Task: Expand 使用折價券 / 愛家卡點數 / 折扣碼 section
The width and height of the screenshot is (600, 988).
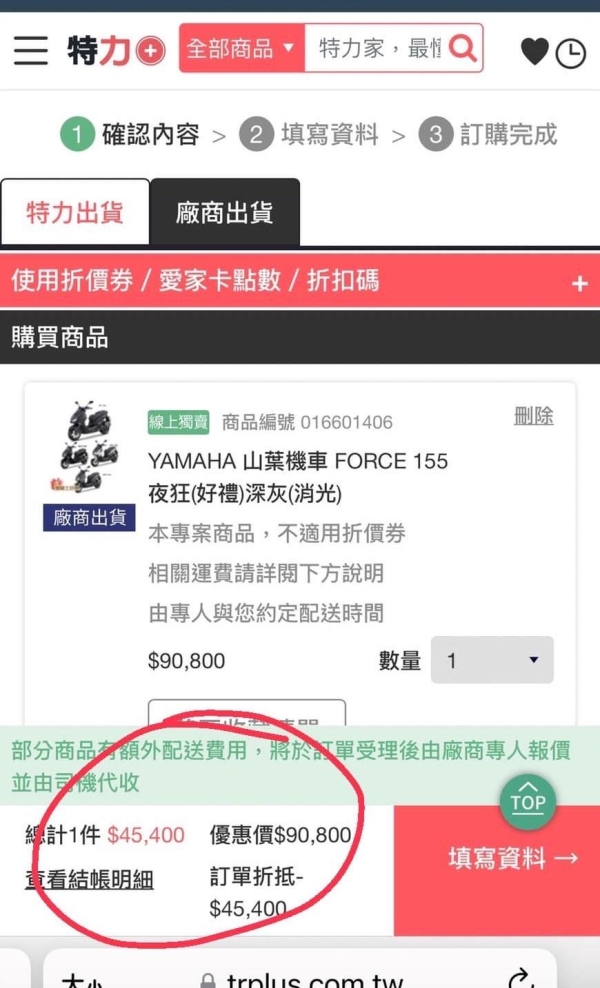Action: [300, 281]
